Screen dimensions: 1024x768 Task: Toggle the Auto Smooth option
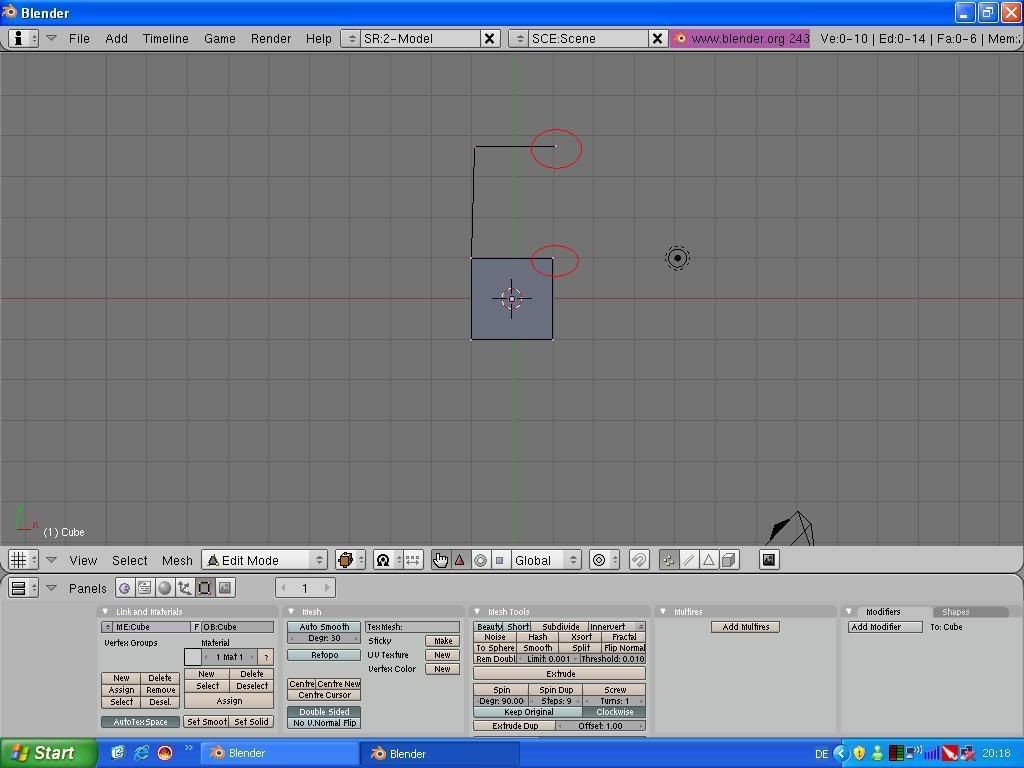click(324, 627)
